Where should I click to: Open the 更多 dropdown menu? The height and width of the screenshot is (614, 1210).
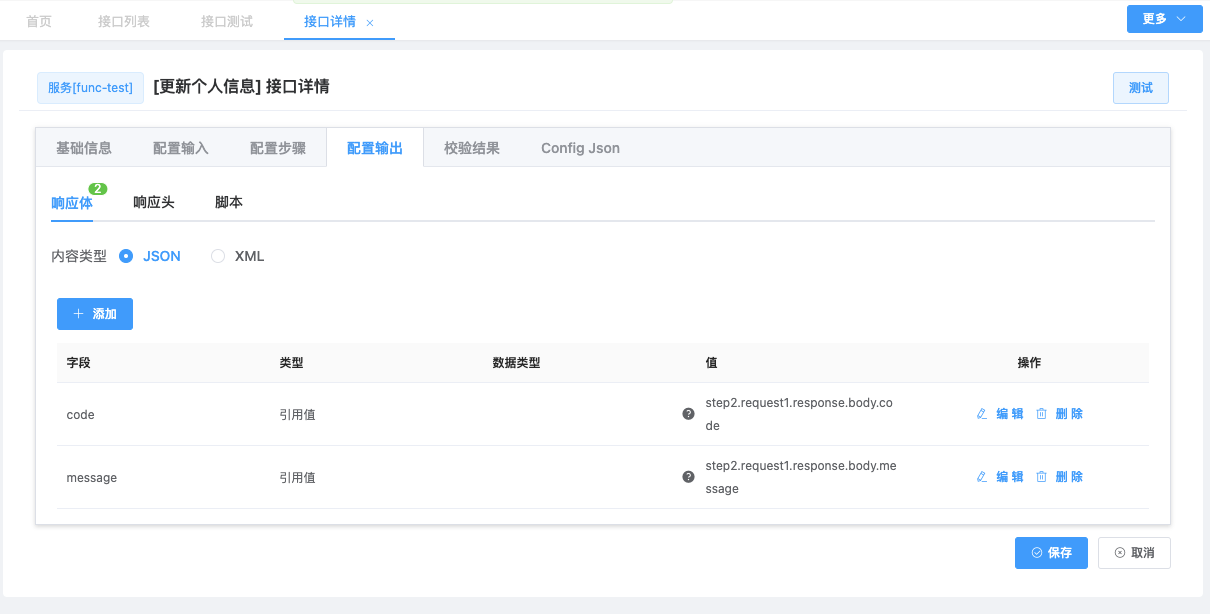(x=1164, y=19)
